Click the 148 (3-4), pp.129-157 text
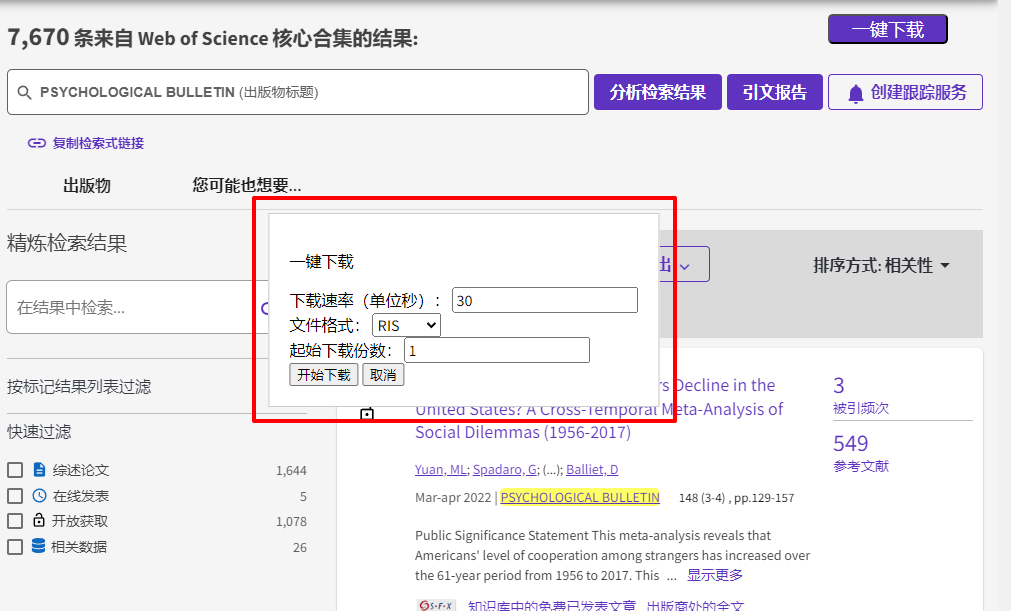The width and height of the screenshot is (1011, 611). point(736,498)
